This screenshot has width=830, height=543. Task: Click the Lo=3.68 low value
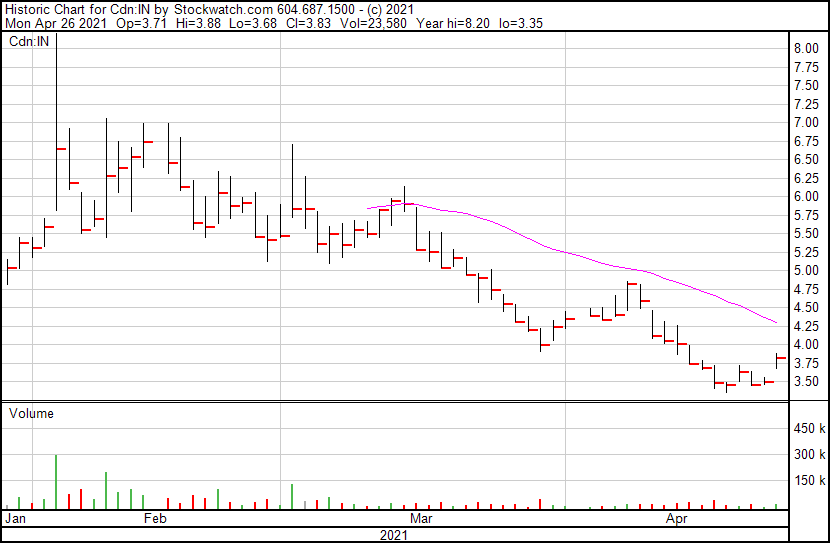(x=254, y=23)
